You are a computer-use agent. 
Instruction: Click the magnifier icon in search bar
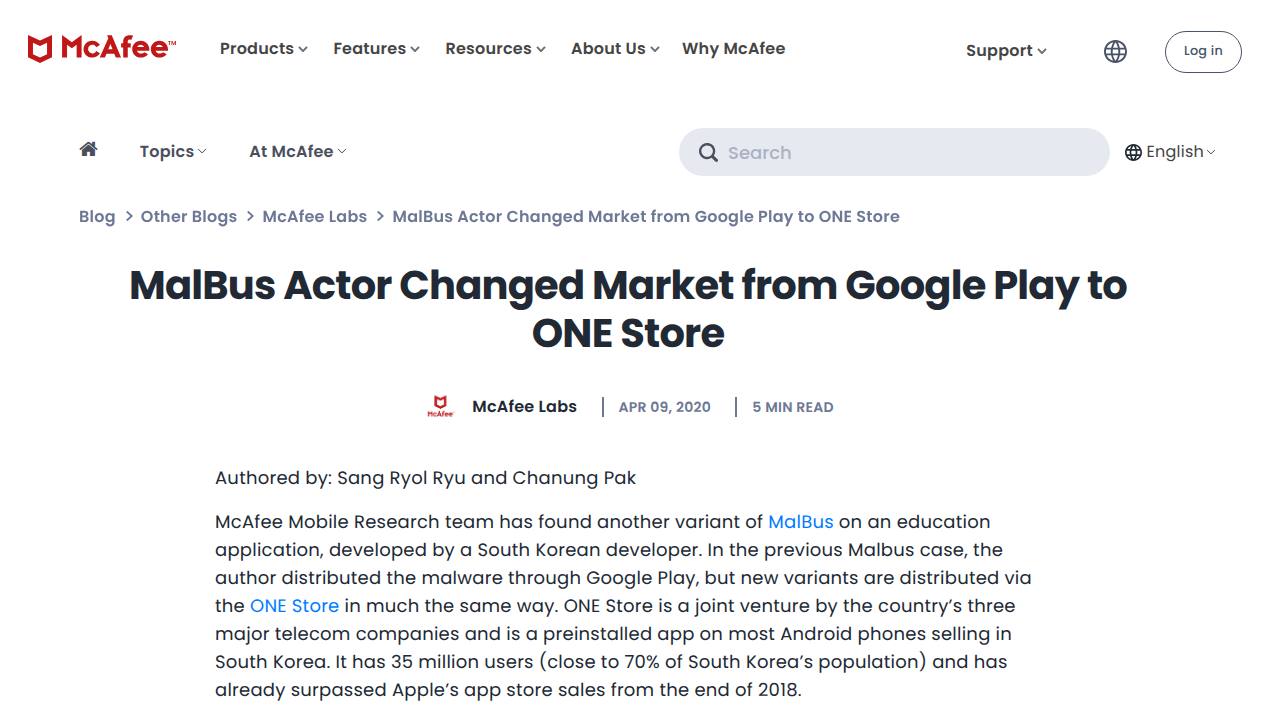[708, 152]
